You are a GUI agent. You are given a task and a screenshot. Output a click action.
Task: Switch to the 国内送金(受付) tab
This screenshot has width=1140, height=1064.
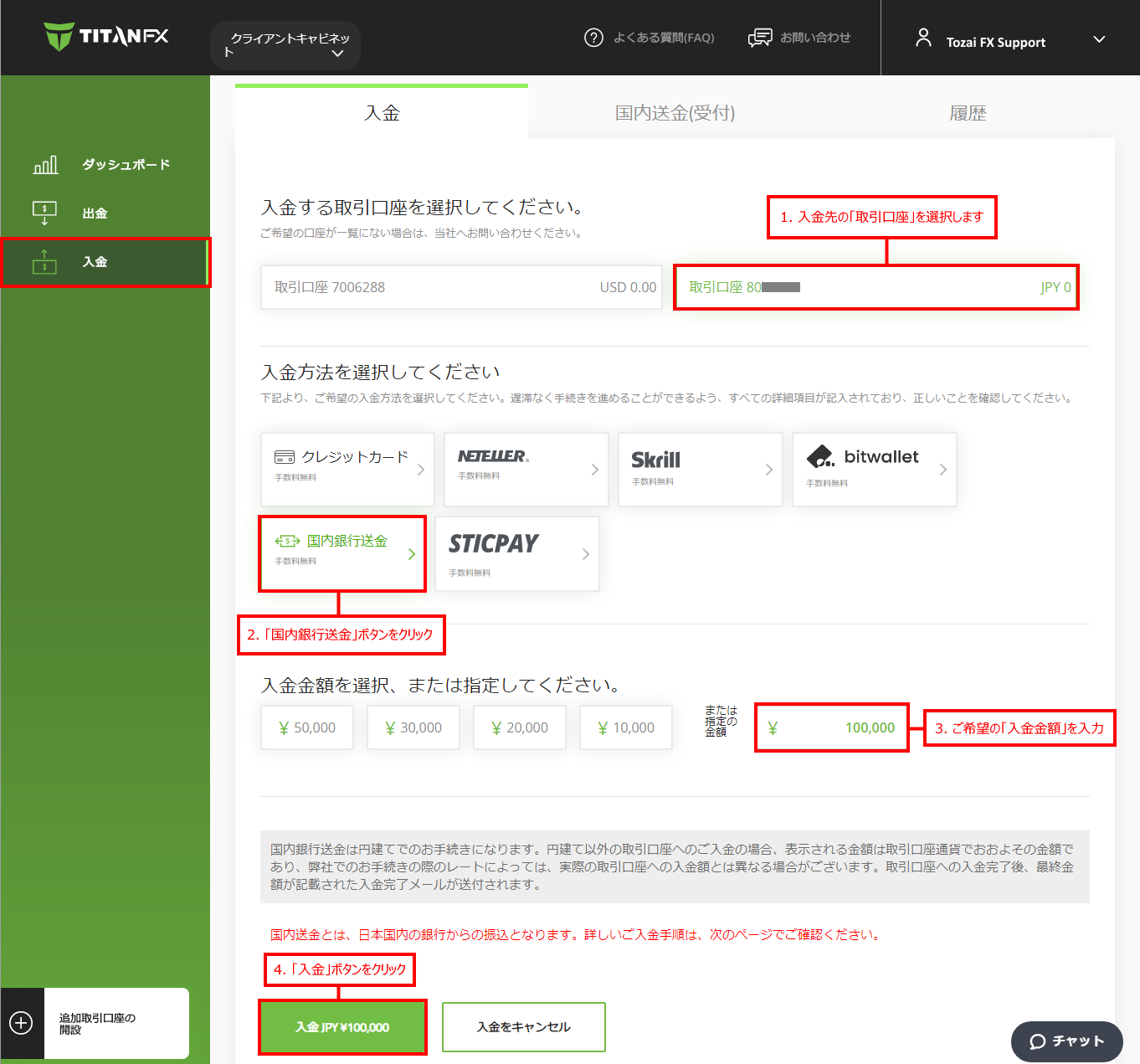(x=674, y=113)
